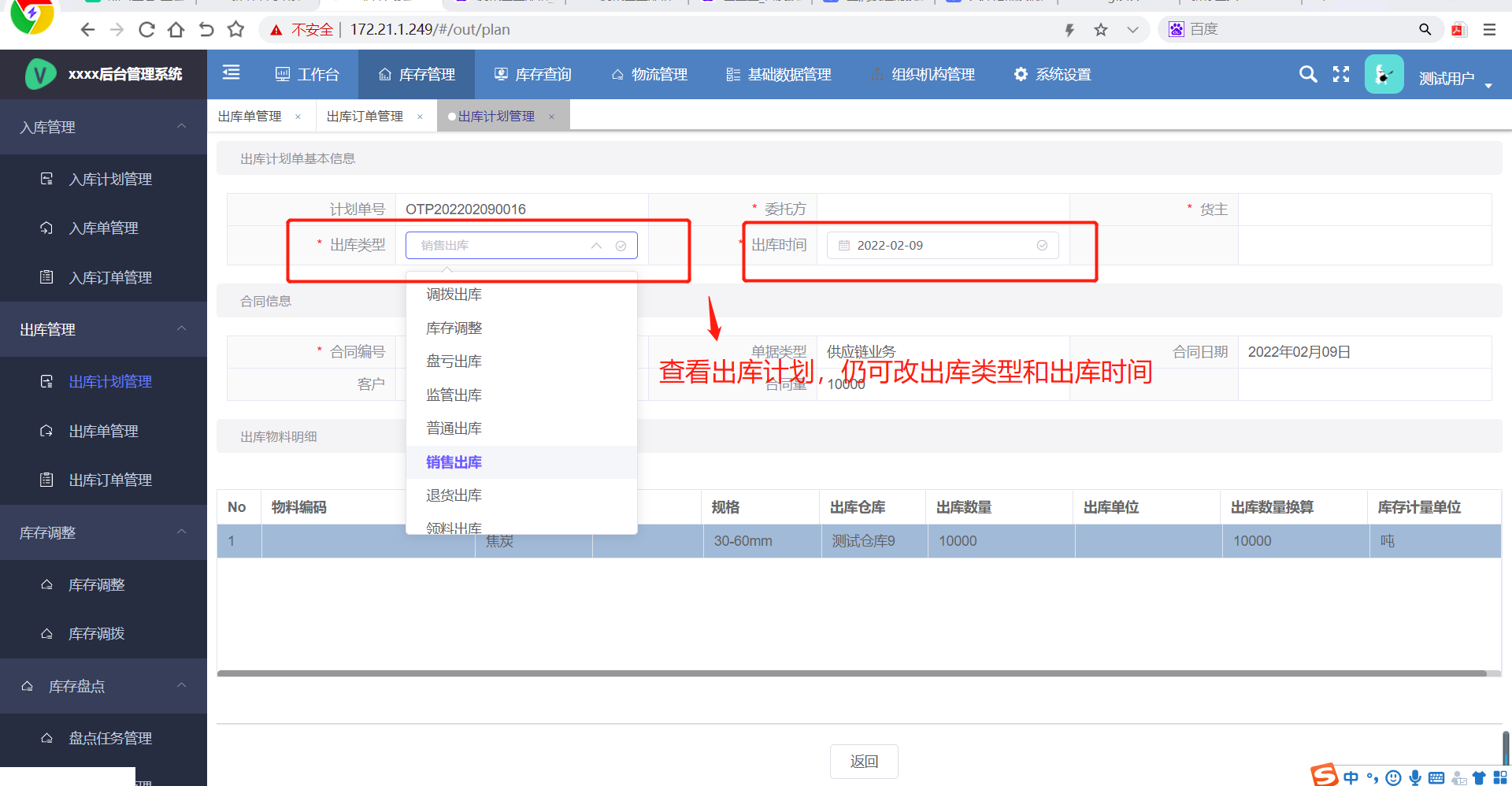The height and width of the screenshot is (786, 1512).
Task: Click the 出库类型 select box
Action: (521, 245)
